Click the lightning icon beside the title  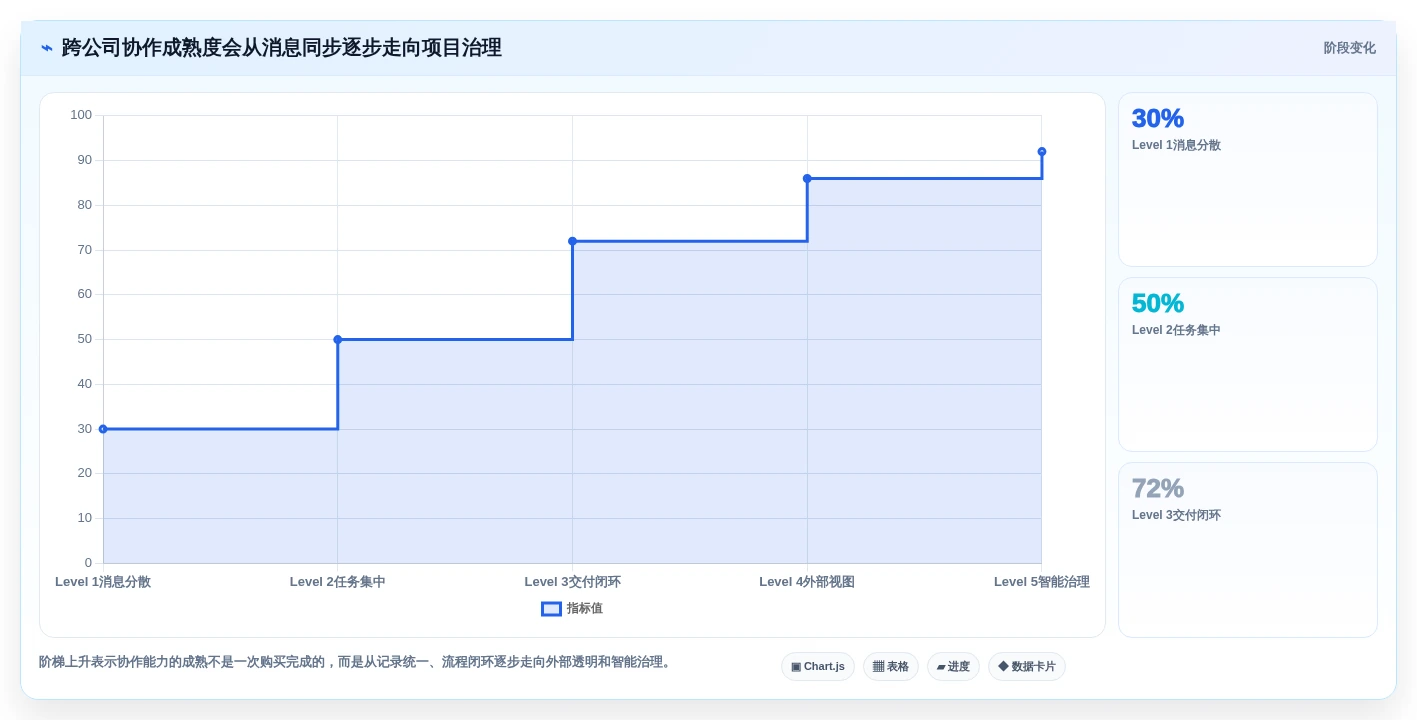click(x=47, y=48)
